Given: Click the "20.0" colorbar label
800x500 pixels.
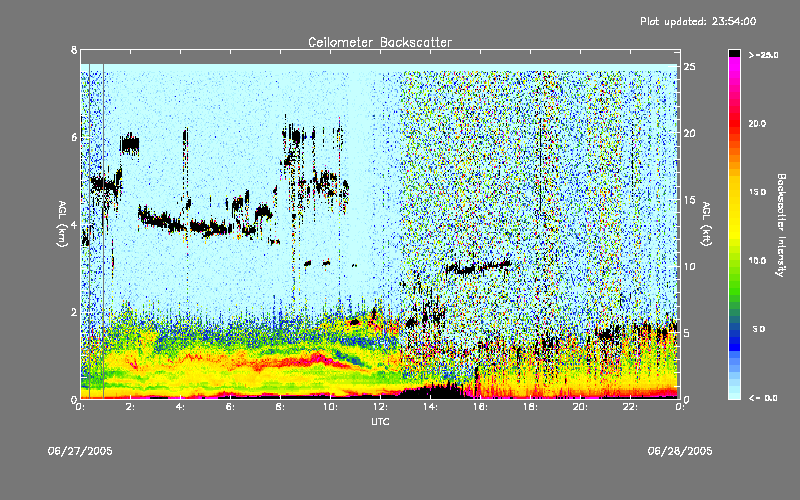Looking at the screenshot, I should pos(757,123).
